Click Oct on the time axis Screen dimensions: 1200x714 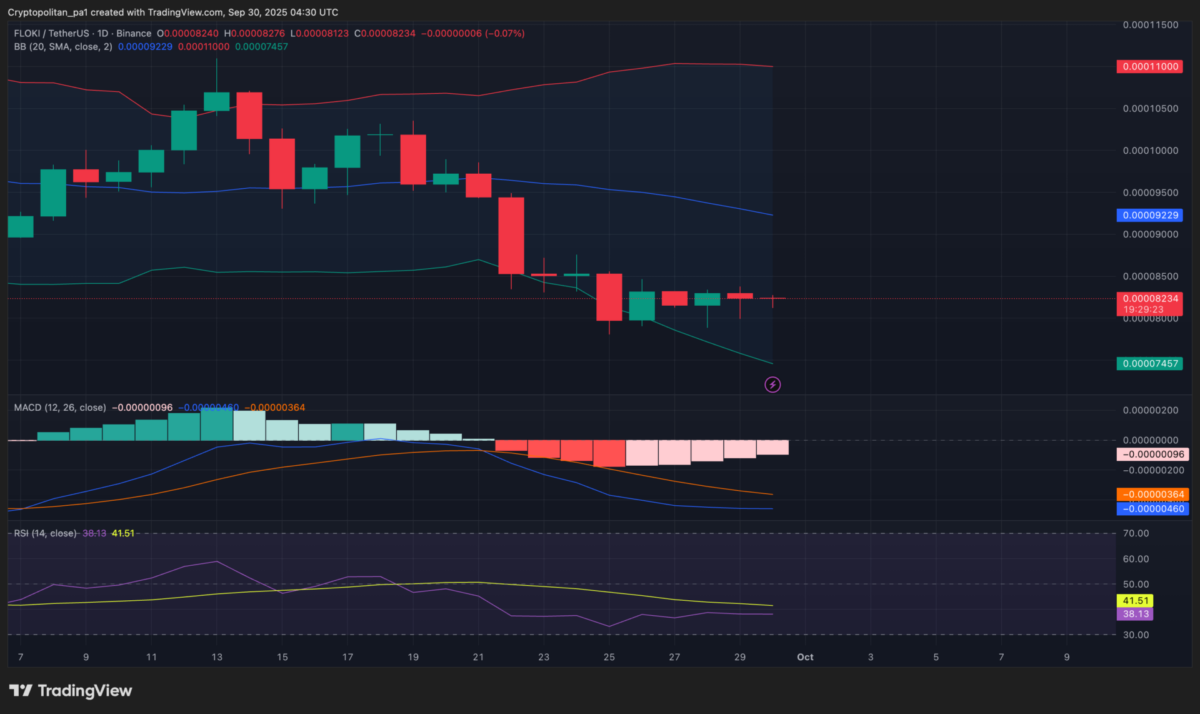806,657
